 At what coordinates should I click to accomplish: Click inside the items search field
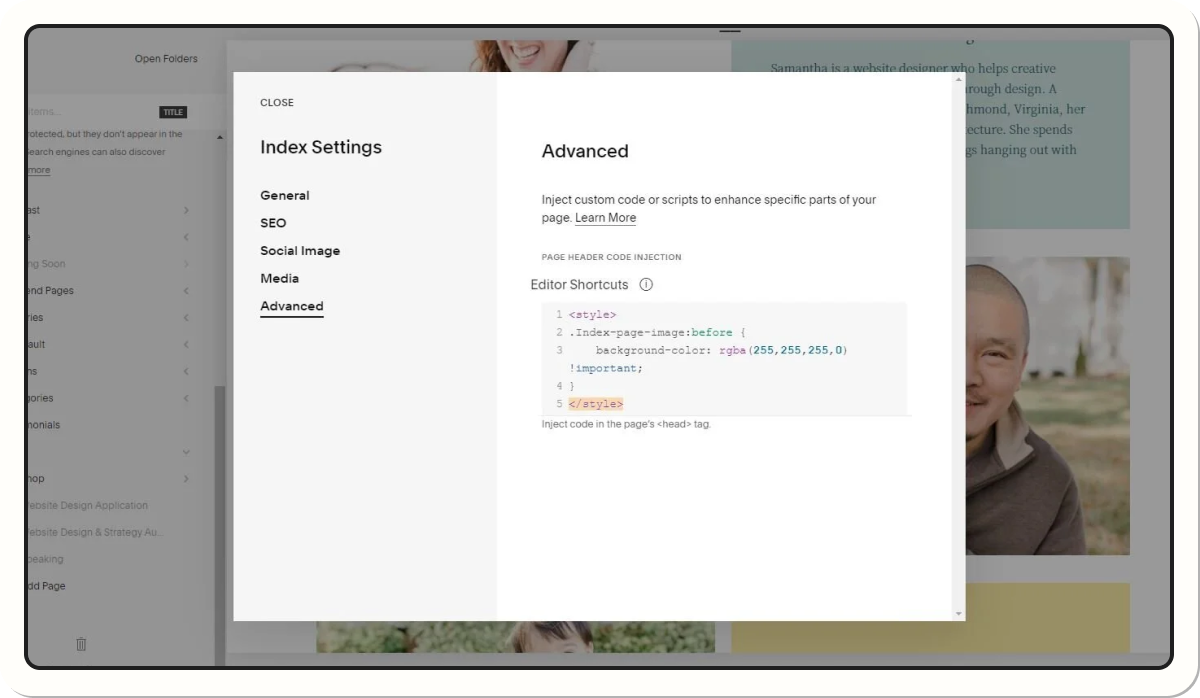[60, 111]
